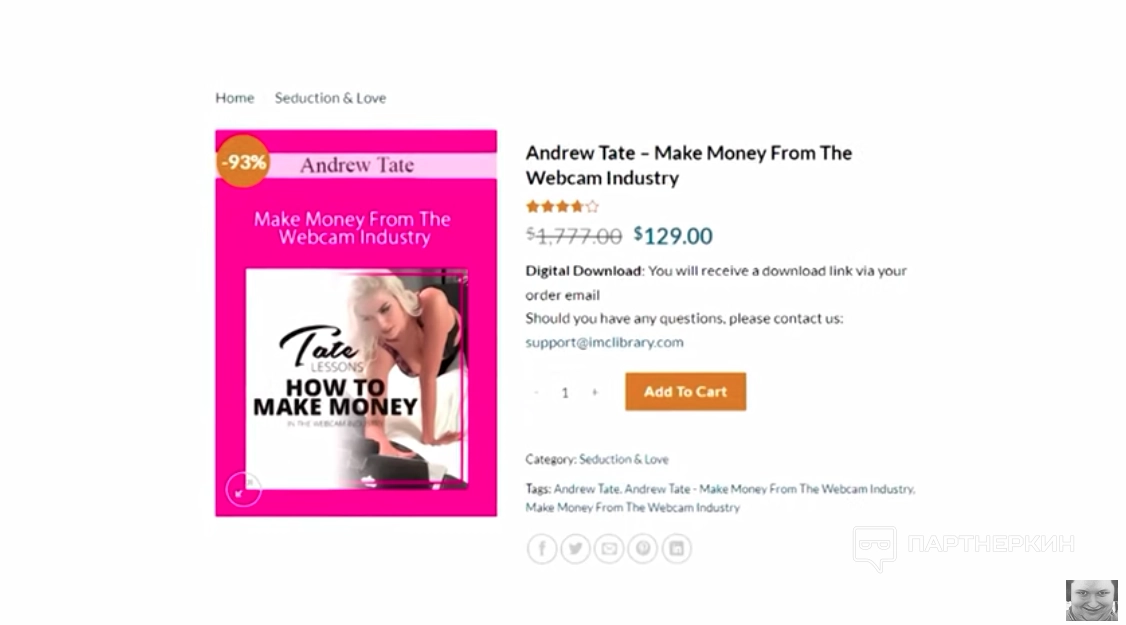Click the face avatar thumbnail in corner
Screen dimensions: 1126x625
click(1092, 600)
